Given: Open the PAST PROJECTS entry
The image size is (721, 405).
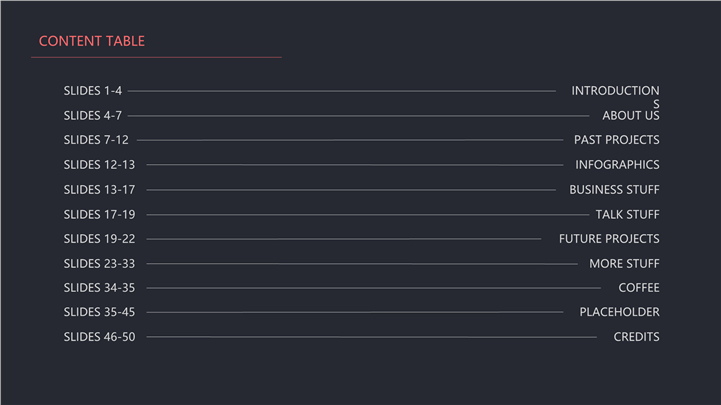Looking at the screenshot, I should tap(616, 140).
